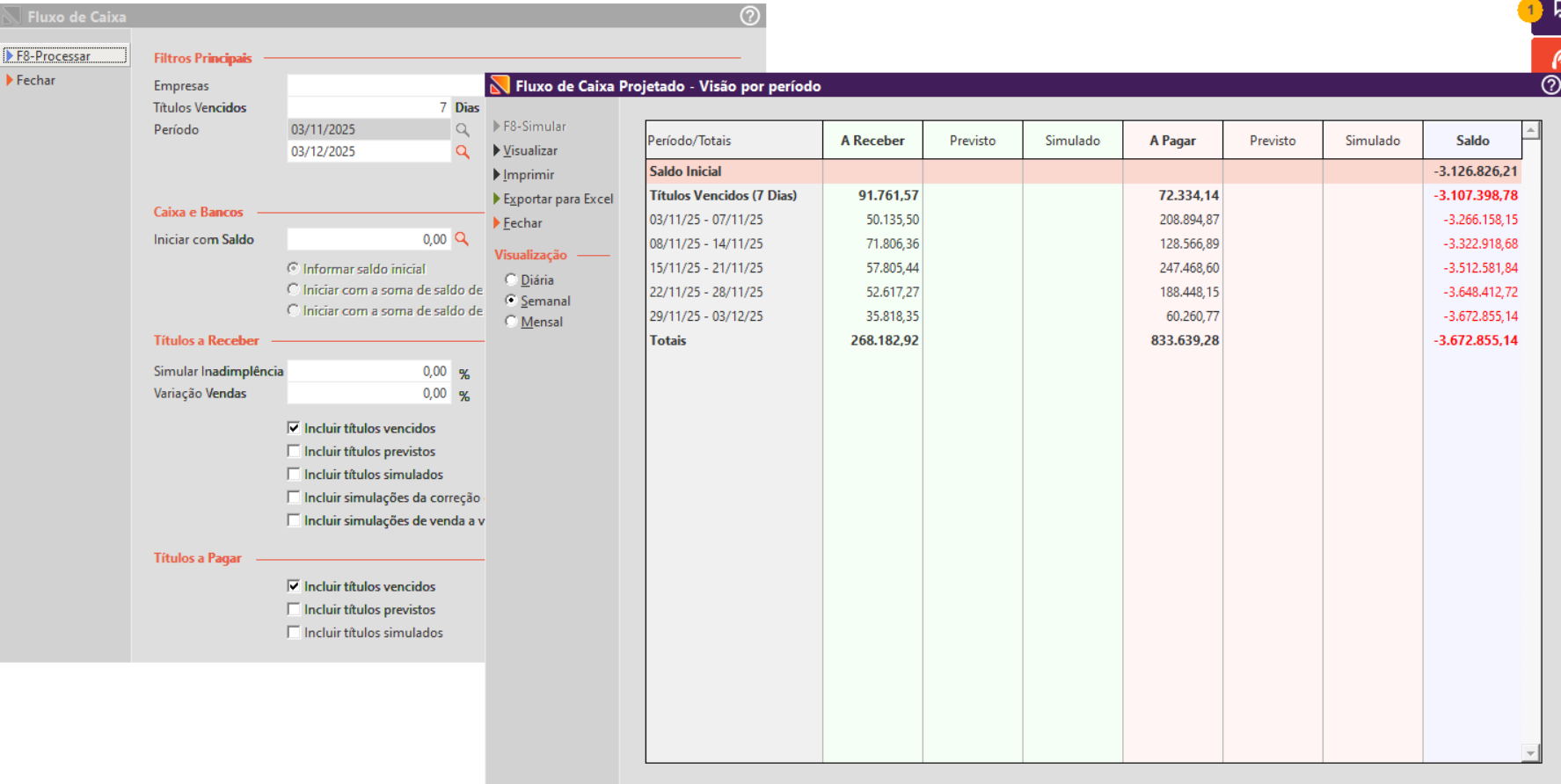Open lookup next to Iniciar com Saldo
This screenshot has height=784, width=1561.
462,239
